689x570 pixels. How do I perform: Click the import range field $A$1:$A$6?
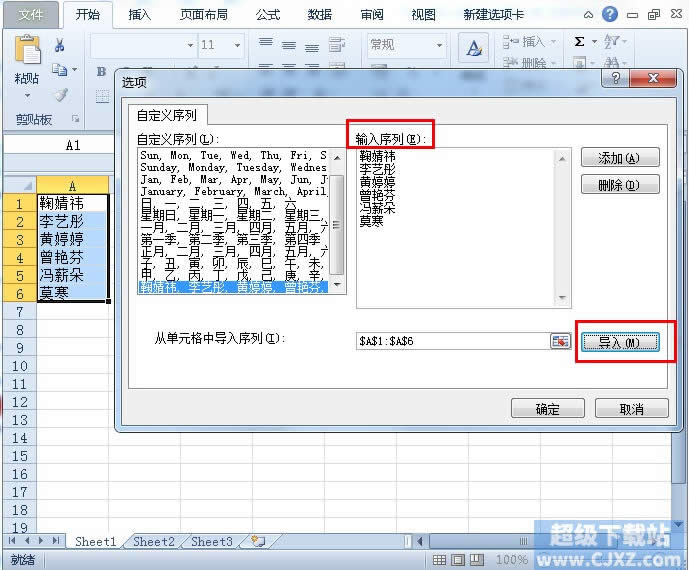coord(452,341)
